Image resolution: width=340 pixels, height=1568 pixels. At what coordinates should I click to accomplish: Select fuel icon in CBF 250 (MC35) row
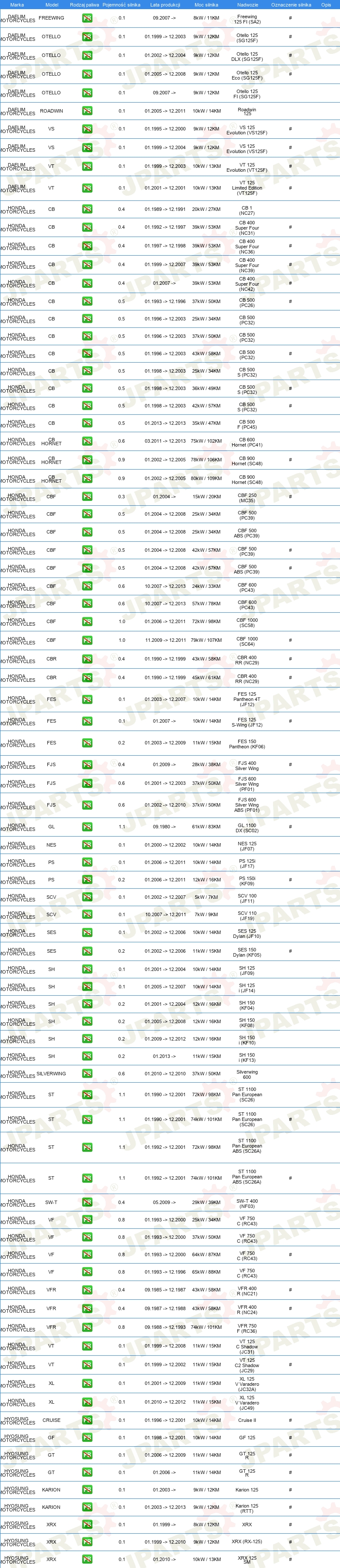(87, 497)
